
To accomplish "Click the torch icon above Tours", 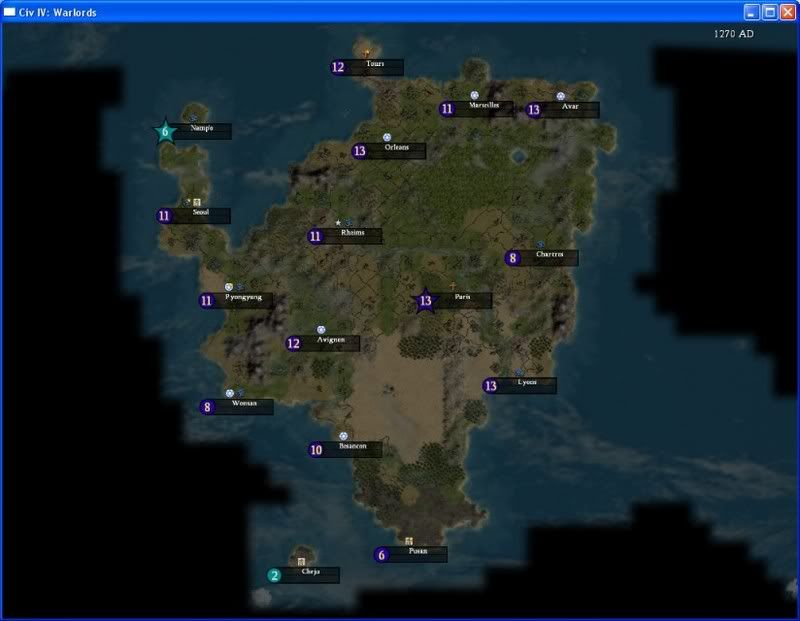I will click(366, 53).
